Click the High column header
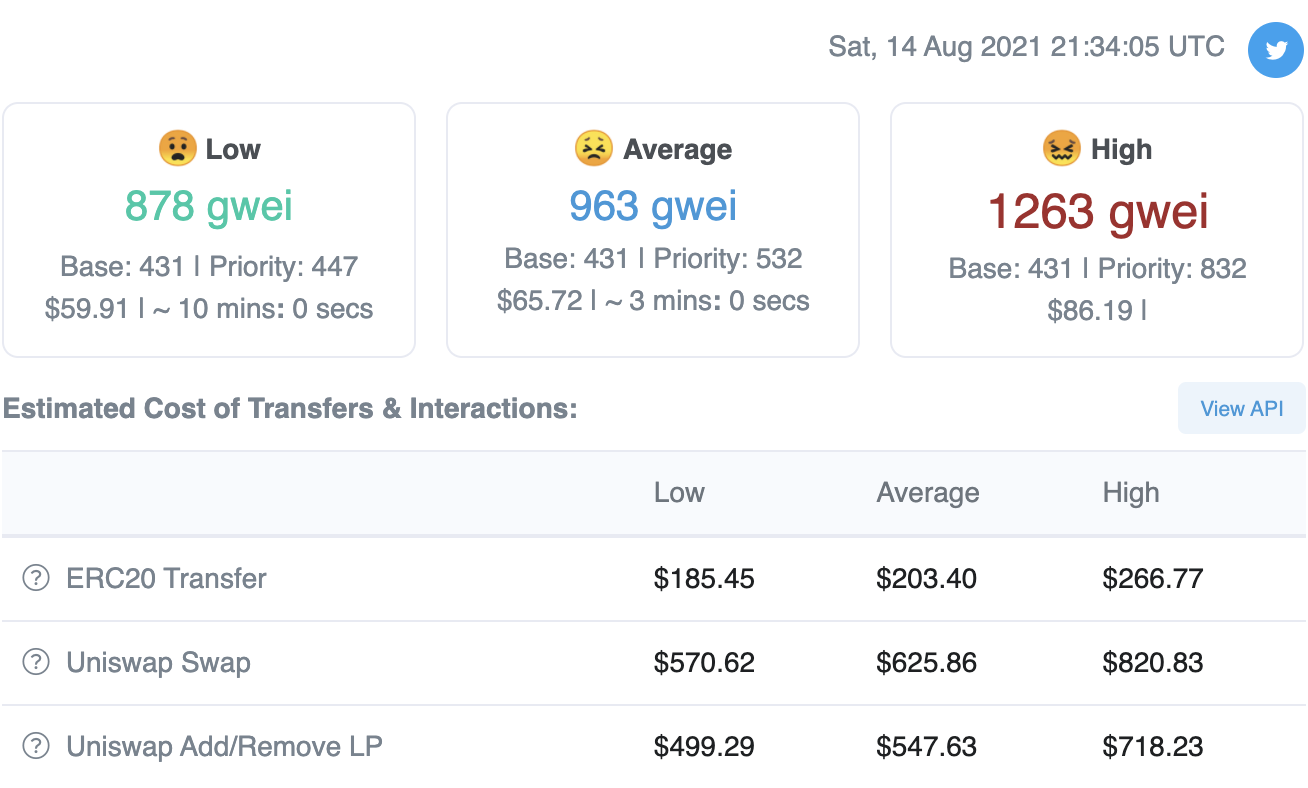This screenshot has height=788, width=1308. coord(1131,492)
